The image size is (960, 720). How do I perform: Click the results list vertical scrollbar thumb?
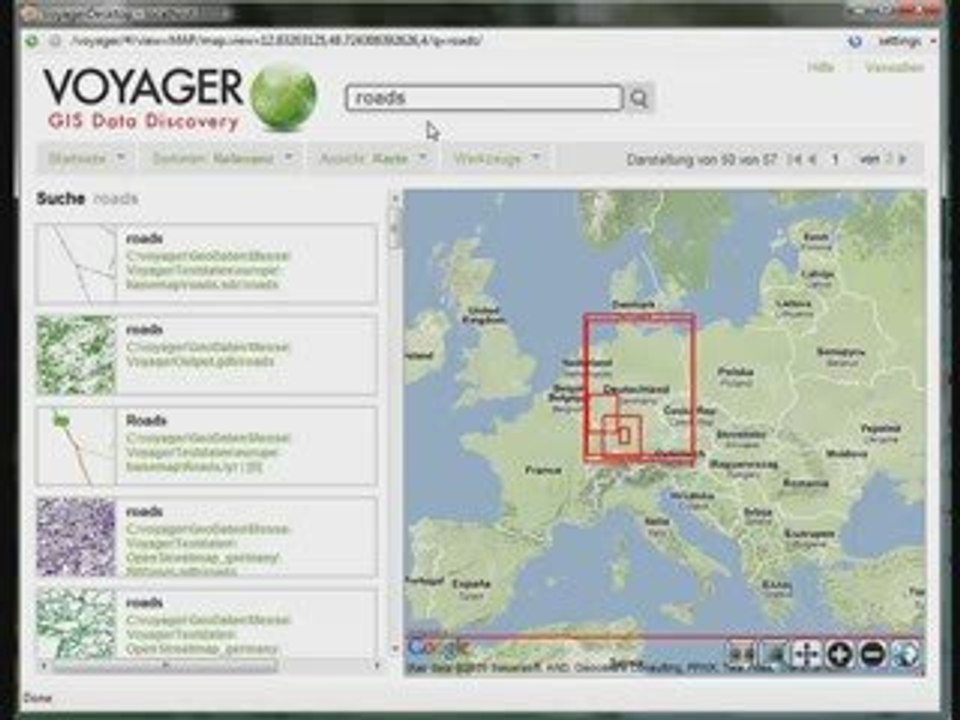pyautogui.click(x=395, y=228)
